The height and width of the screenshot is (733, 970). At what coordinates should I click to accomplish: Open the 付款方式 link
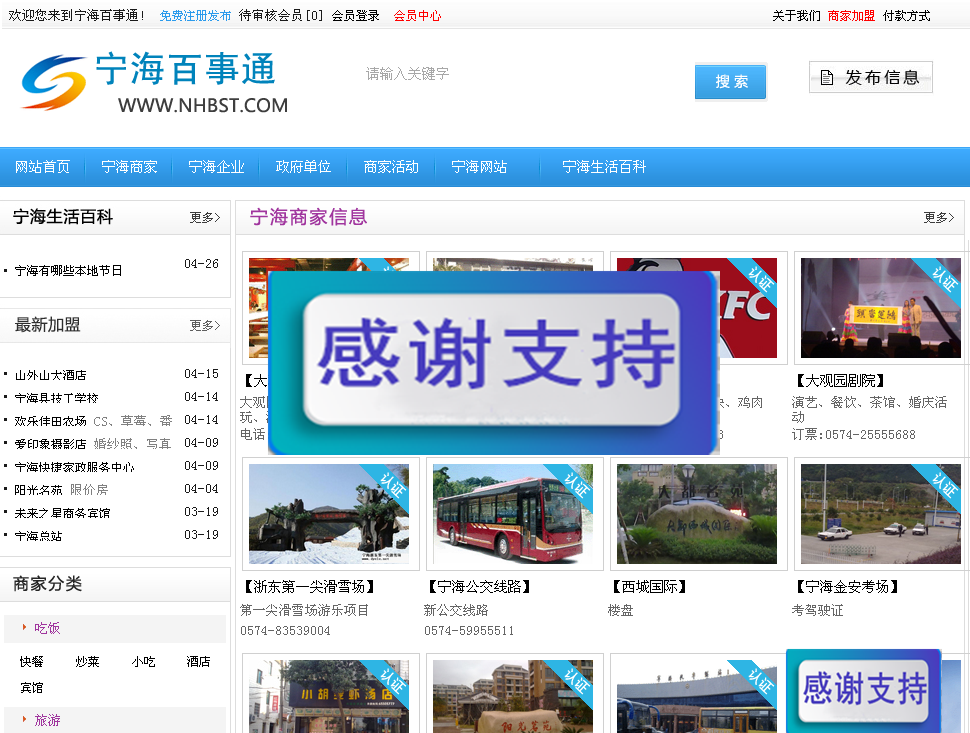click(x=906, y=15)
